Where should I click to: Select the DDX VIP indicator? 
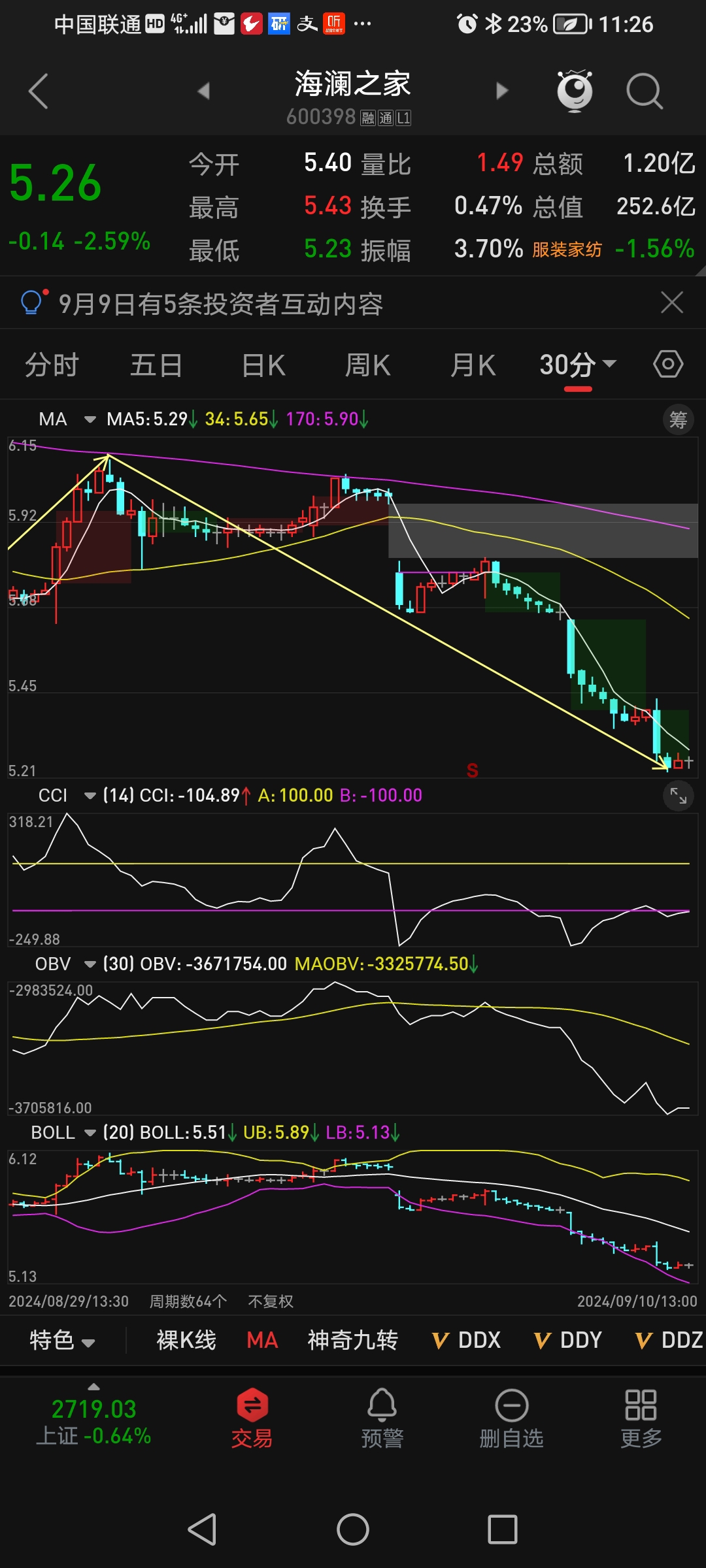pyautogui.click(x=466, y=1340)
